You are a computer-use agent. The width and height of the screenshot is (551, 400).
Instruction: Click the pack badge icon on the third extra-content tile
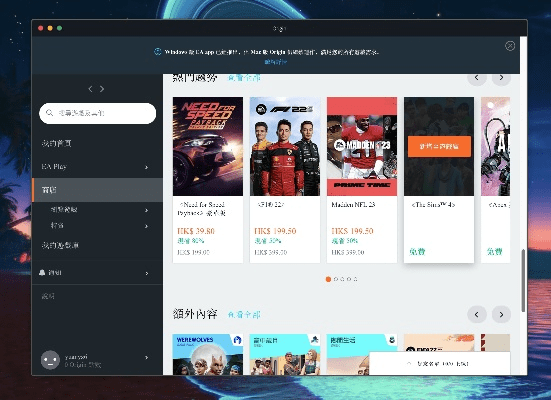[392, 339]
